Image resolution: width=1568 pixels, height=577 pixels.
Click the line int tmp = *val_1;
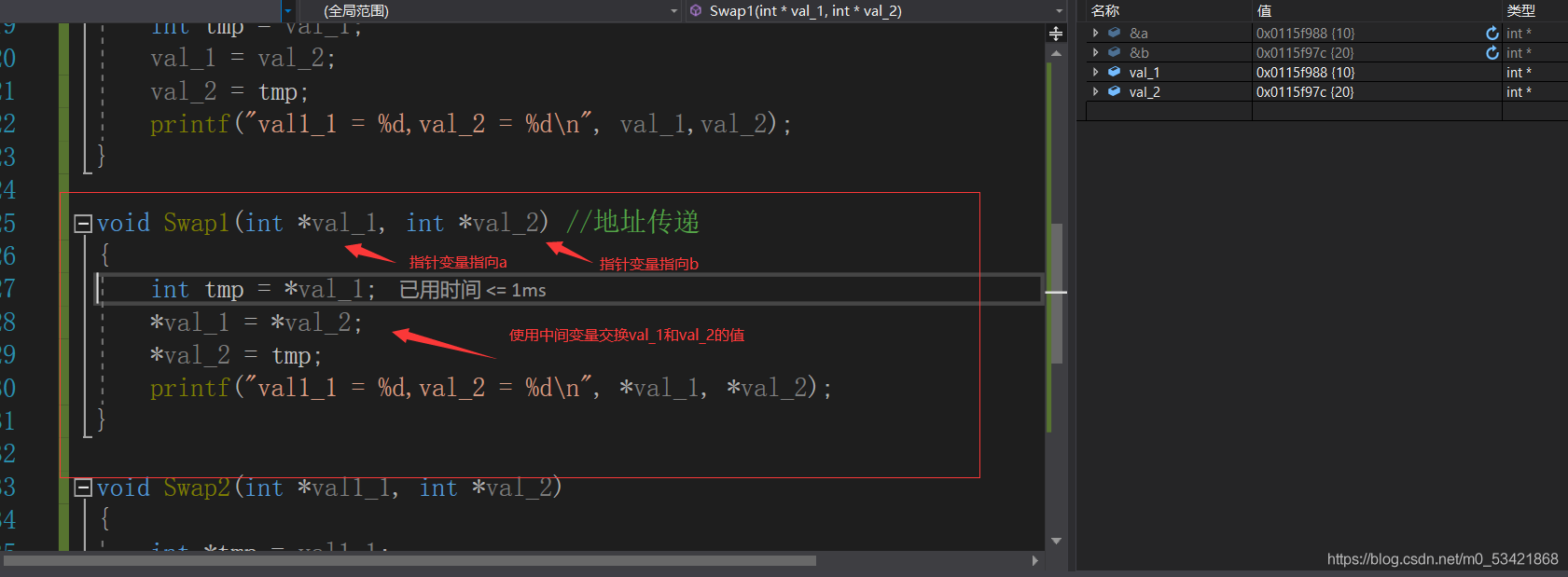tap(263, 290)
